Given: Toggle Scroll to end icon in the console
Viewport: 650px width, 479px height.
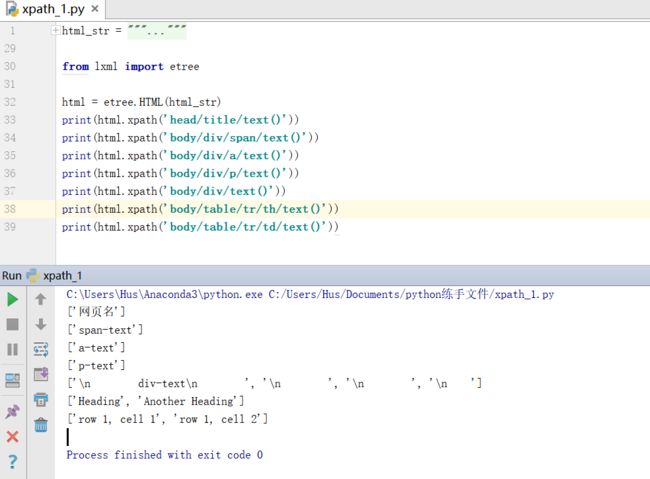Looking at the screenshot, I should tap(41, 374).
